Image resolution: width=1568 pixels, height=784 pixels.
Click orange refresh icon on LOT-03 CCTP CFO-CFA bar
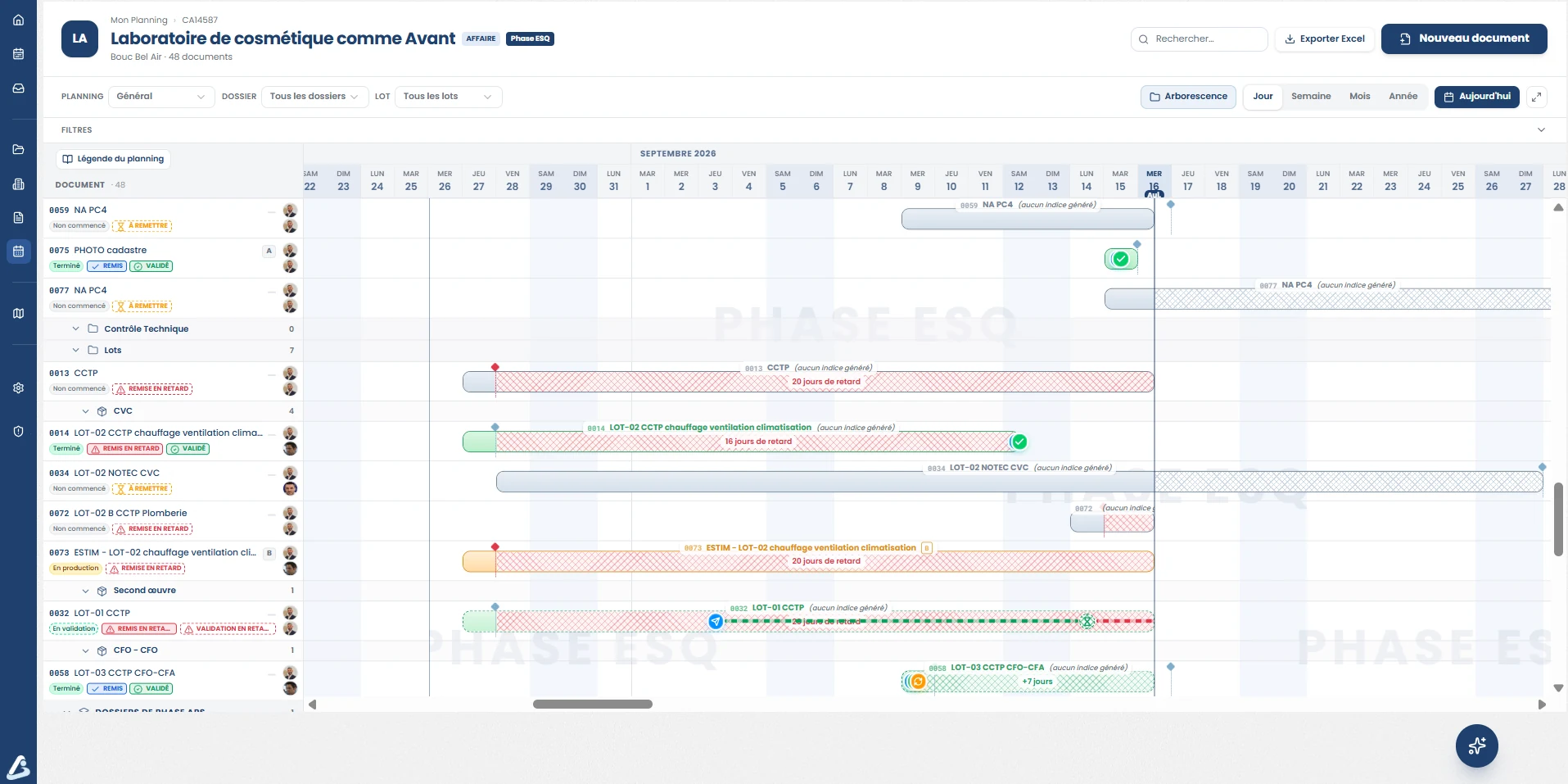(x=918, y=681)
